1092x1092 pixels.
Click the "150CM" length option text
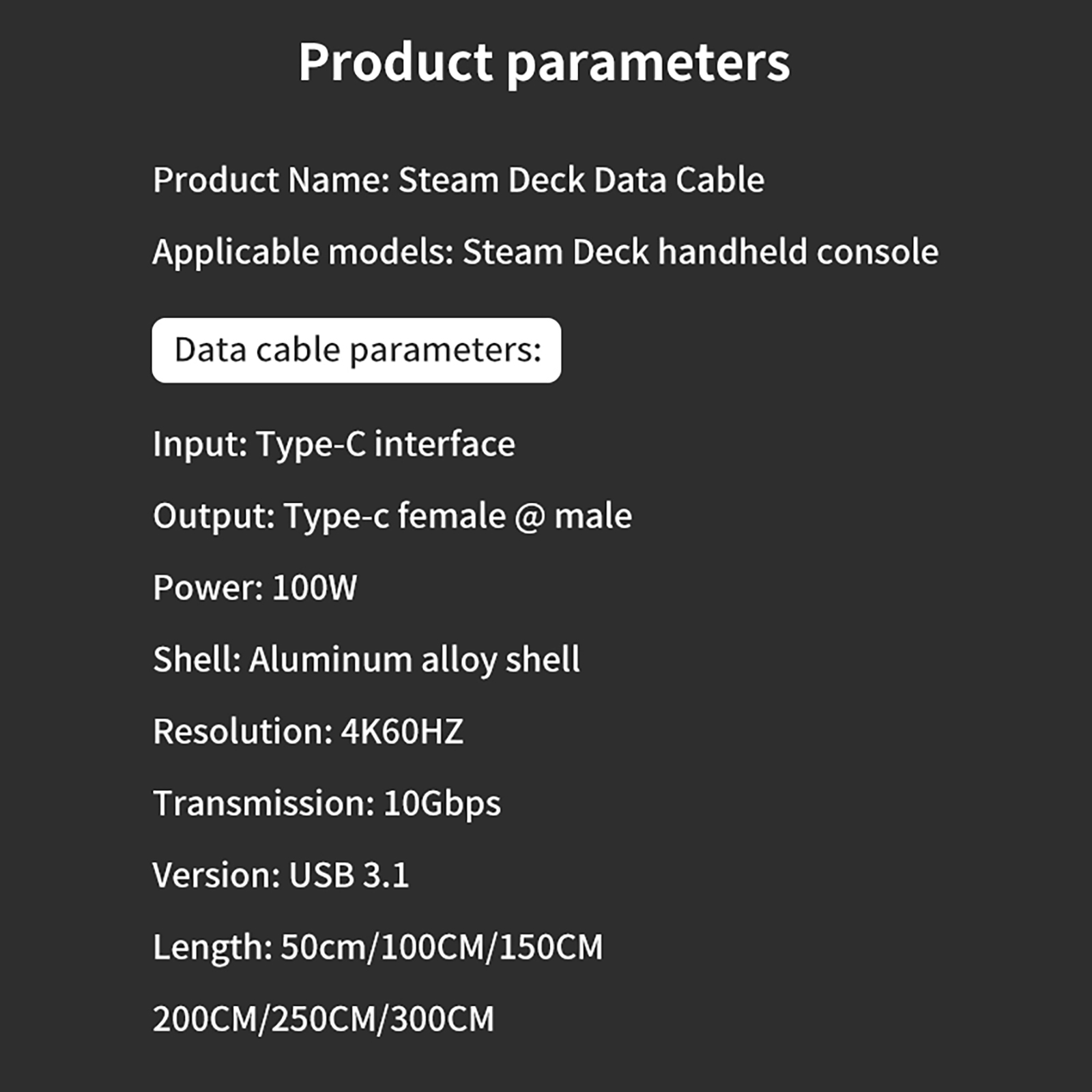(x=551, y=948)
